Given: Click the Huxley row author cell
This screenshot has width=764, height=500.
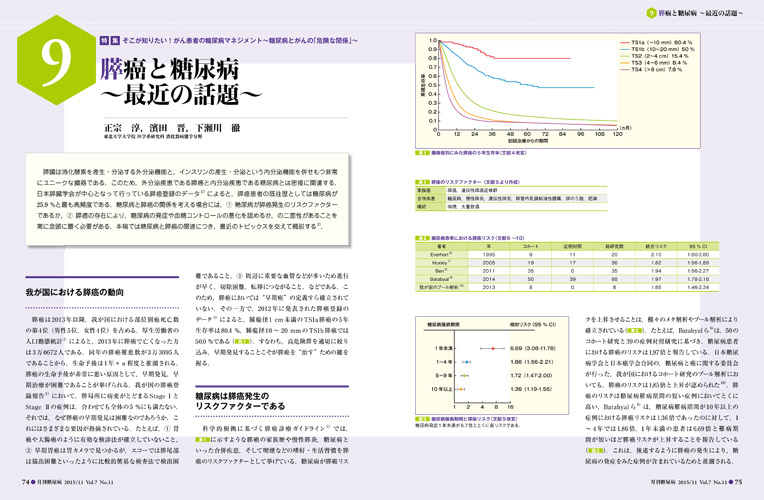Looking at the screenshot, I should point(441,263).
